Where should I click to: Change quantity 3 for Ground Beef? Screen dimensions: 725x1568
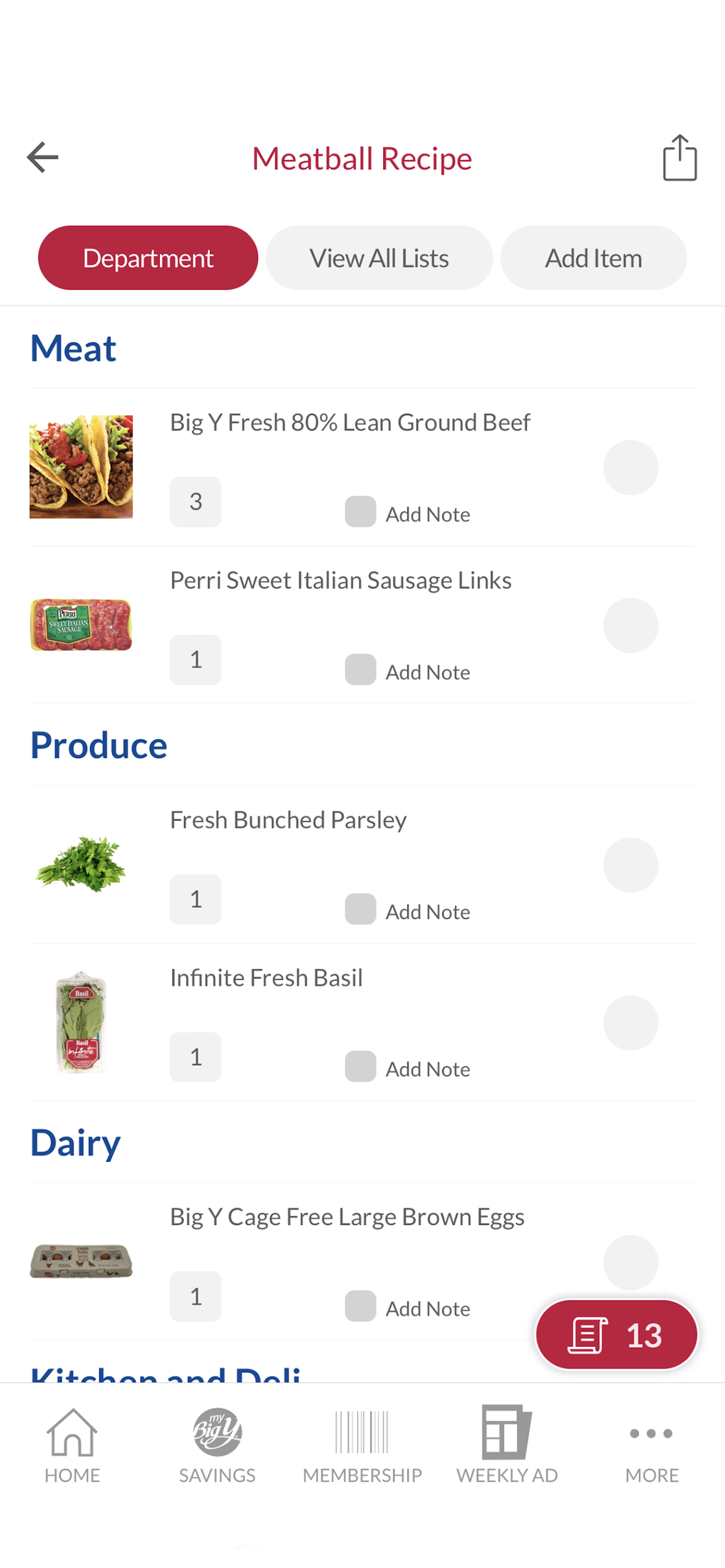(x=195, y=502)
